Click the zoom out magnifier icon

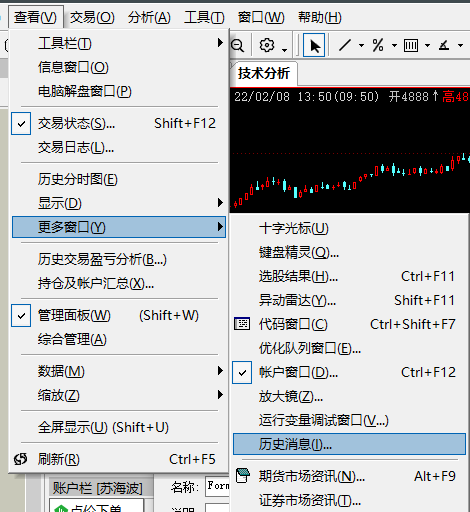[x=238, y=45]
